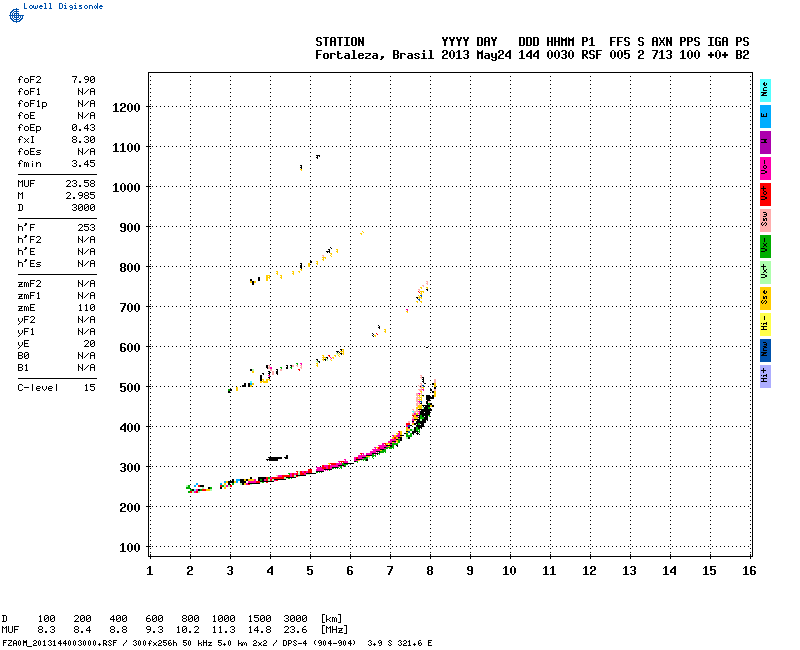The width and height of the screenshot is (800, 650).
Task: Click the lavender Hi+ legend swatch
Action: point(765,377)
